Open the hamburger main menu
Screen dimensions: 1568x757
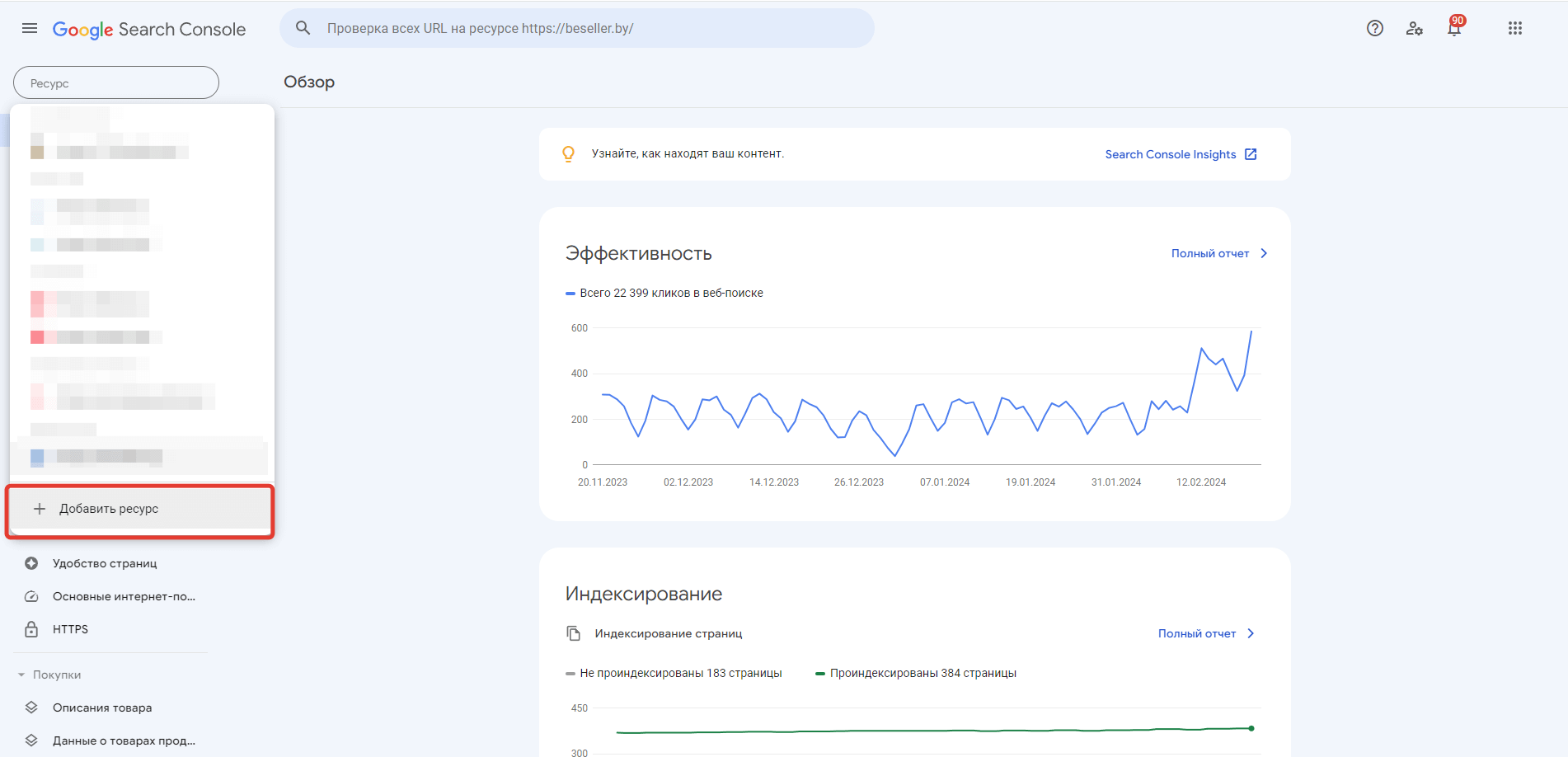click(x=30, y=28)
